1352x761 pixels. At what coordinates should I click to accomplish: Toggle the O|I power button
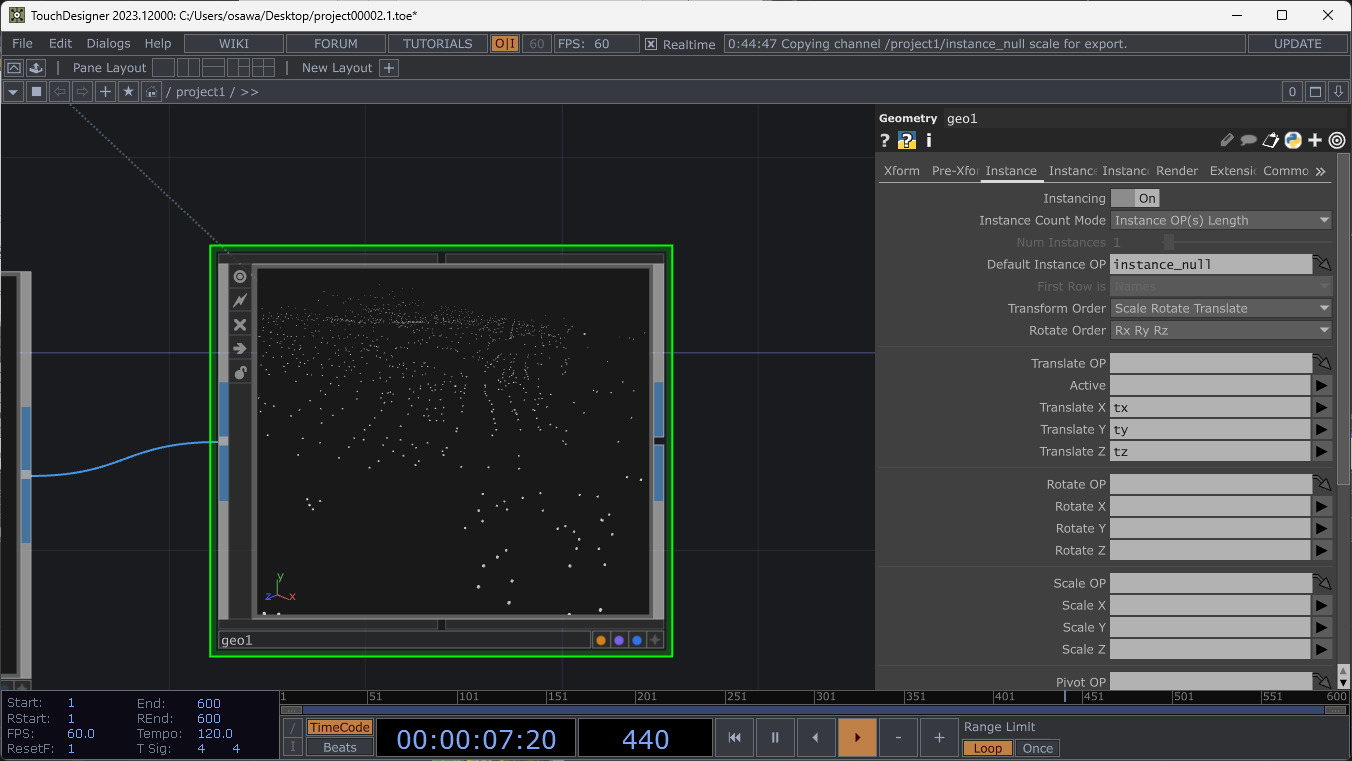[x=505, y=44]
